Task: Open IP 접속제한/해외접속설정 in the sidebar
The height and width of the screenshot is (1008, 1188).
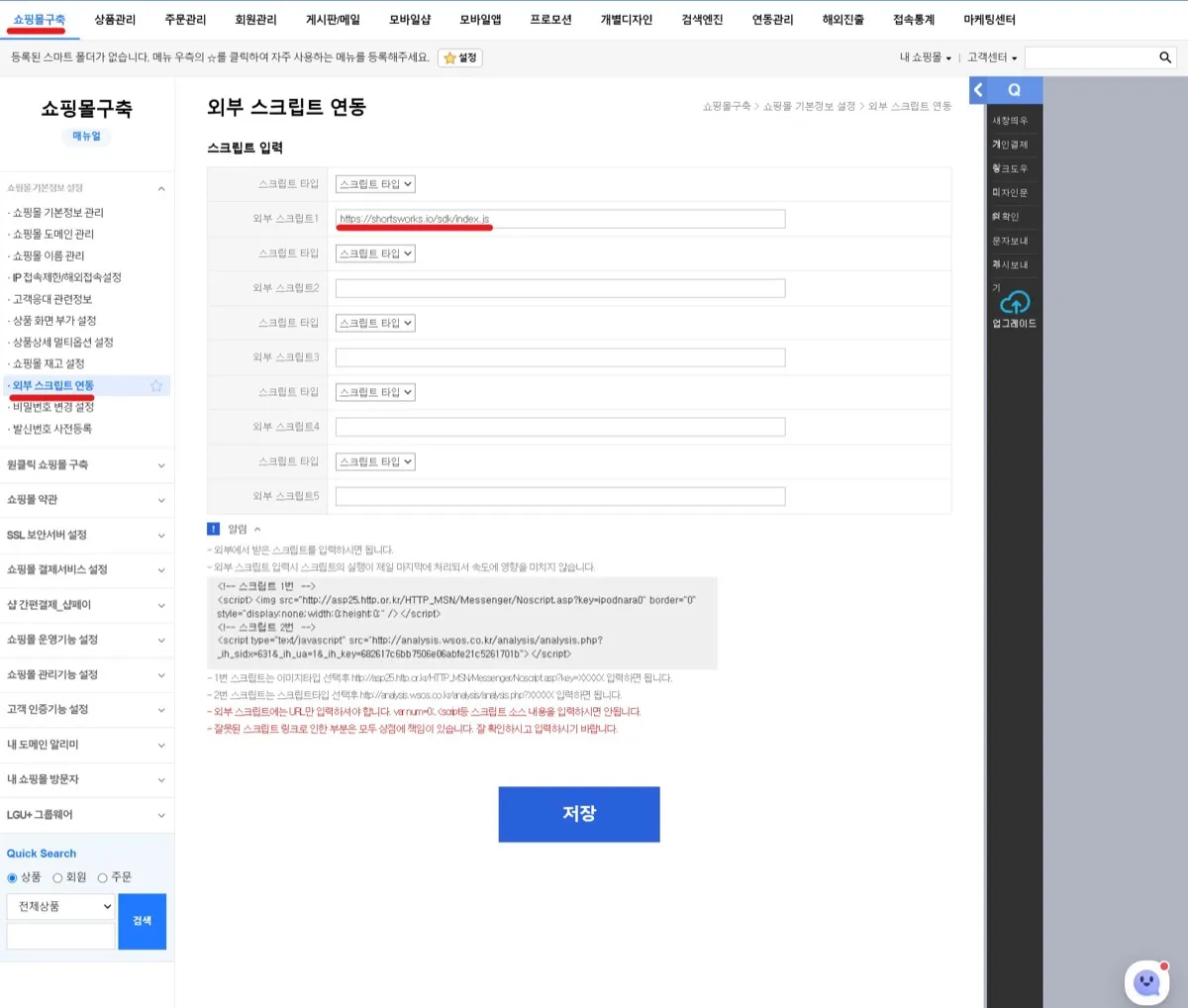Action: (x=65, y=278)
